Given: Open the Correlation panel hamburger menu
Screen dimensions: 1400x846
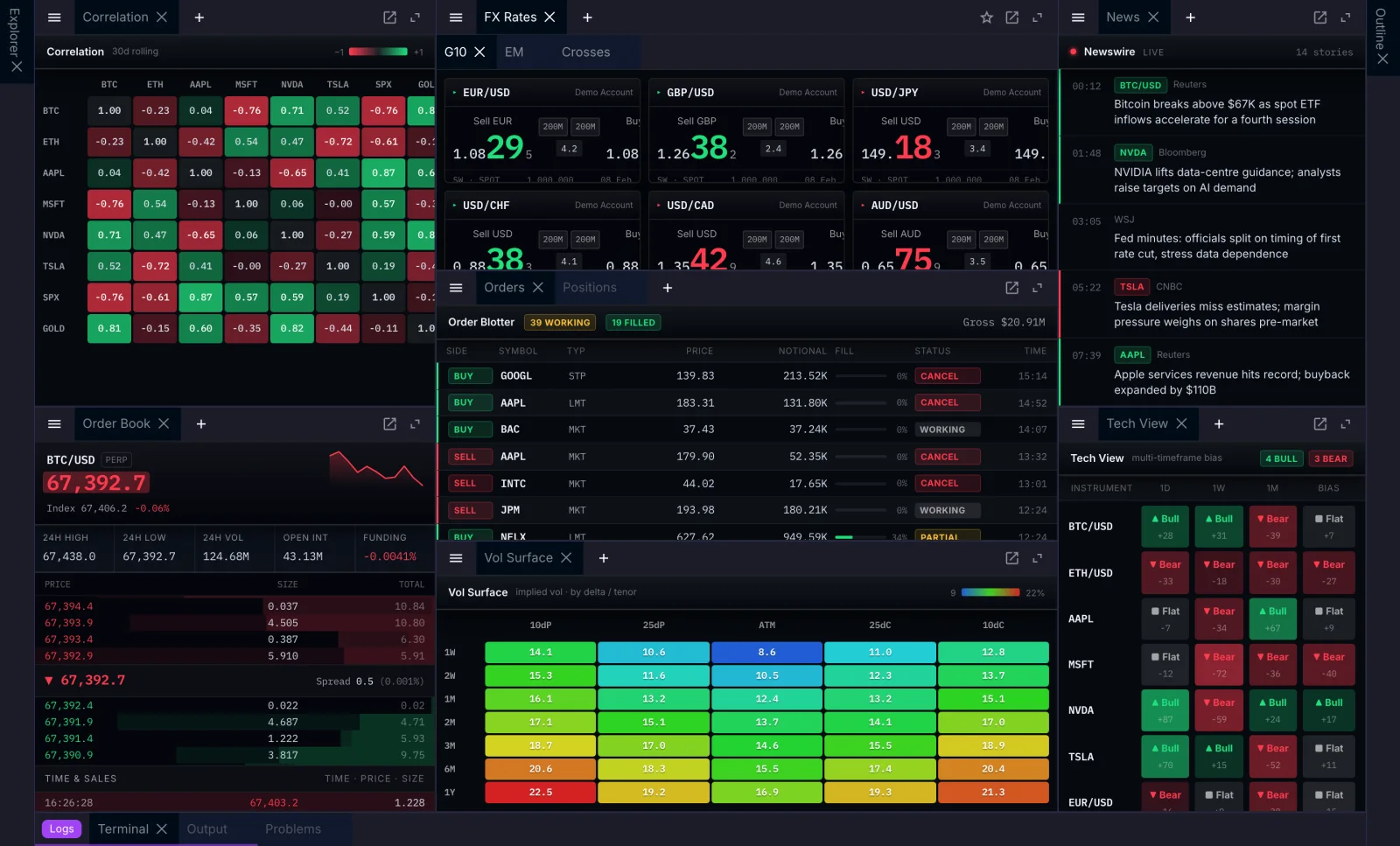Looking at the screenshot, I should 54,17.
